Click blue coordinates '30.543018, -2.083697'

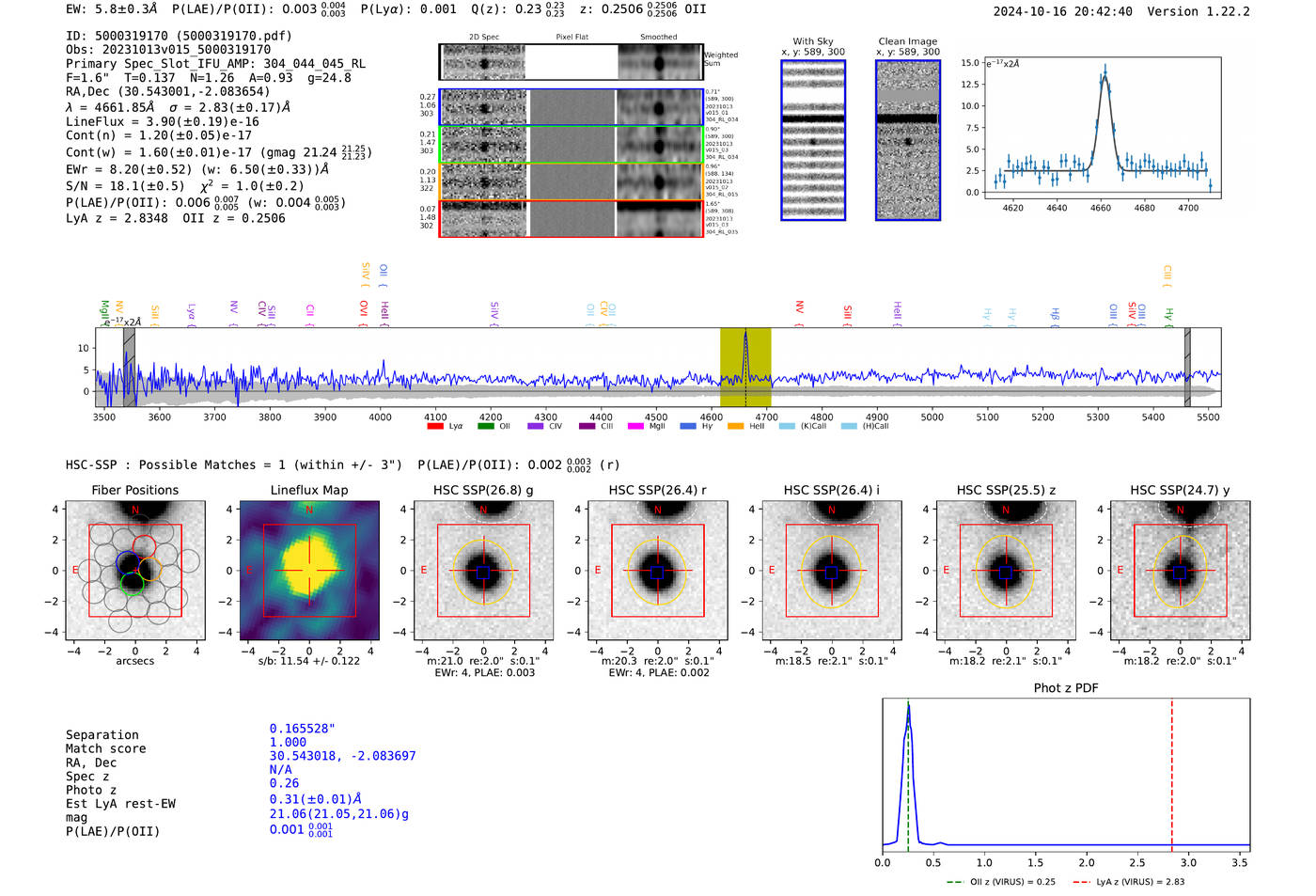pyautogui.click(x=342, y=756)
